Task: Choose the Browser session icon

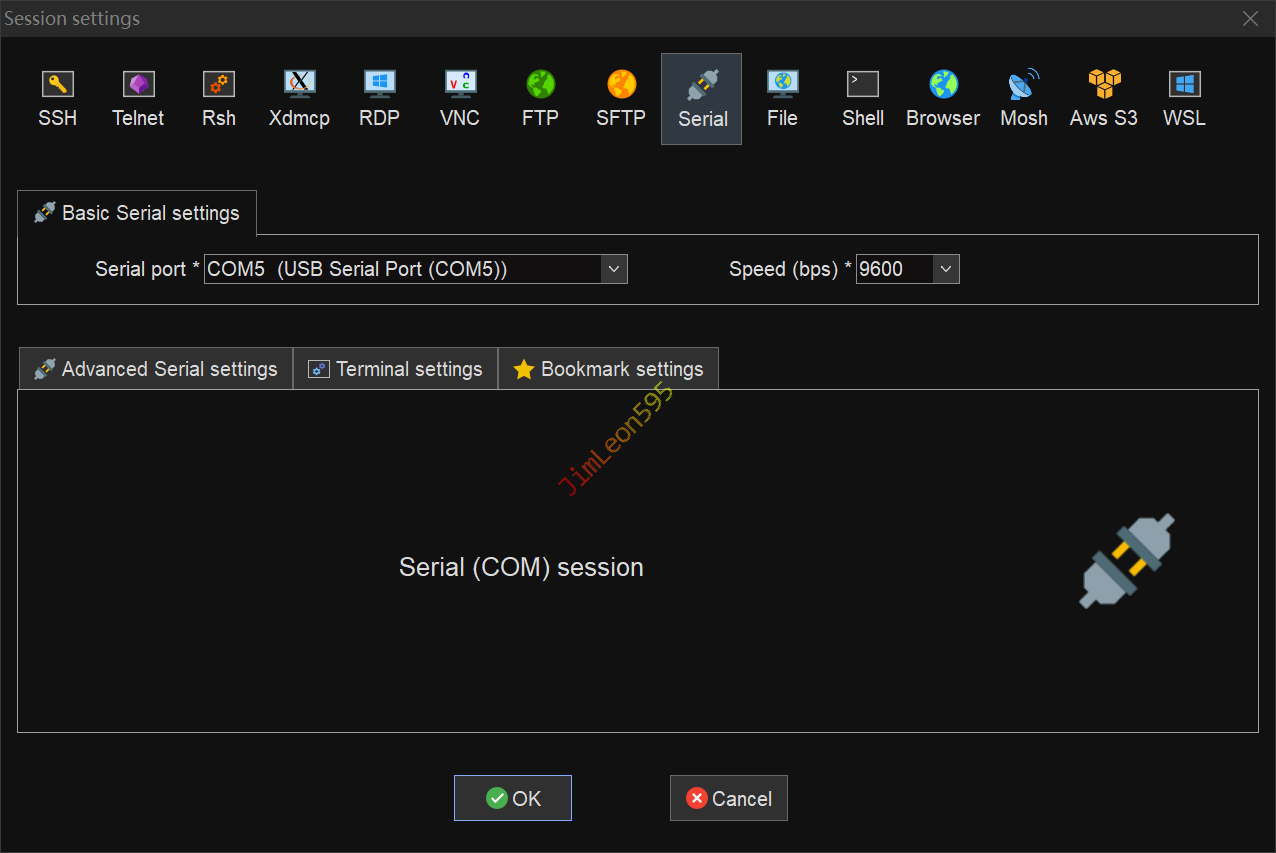Action: [943, 98]
